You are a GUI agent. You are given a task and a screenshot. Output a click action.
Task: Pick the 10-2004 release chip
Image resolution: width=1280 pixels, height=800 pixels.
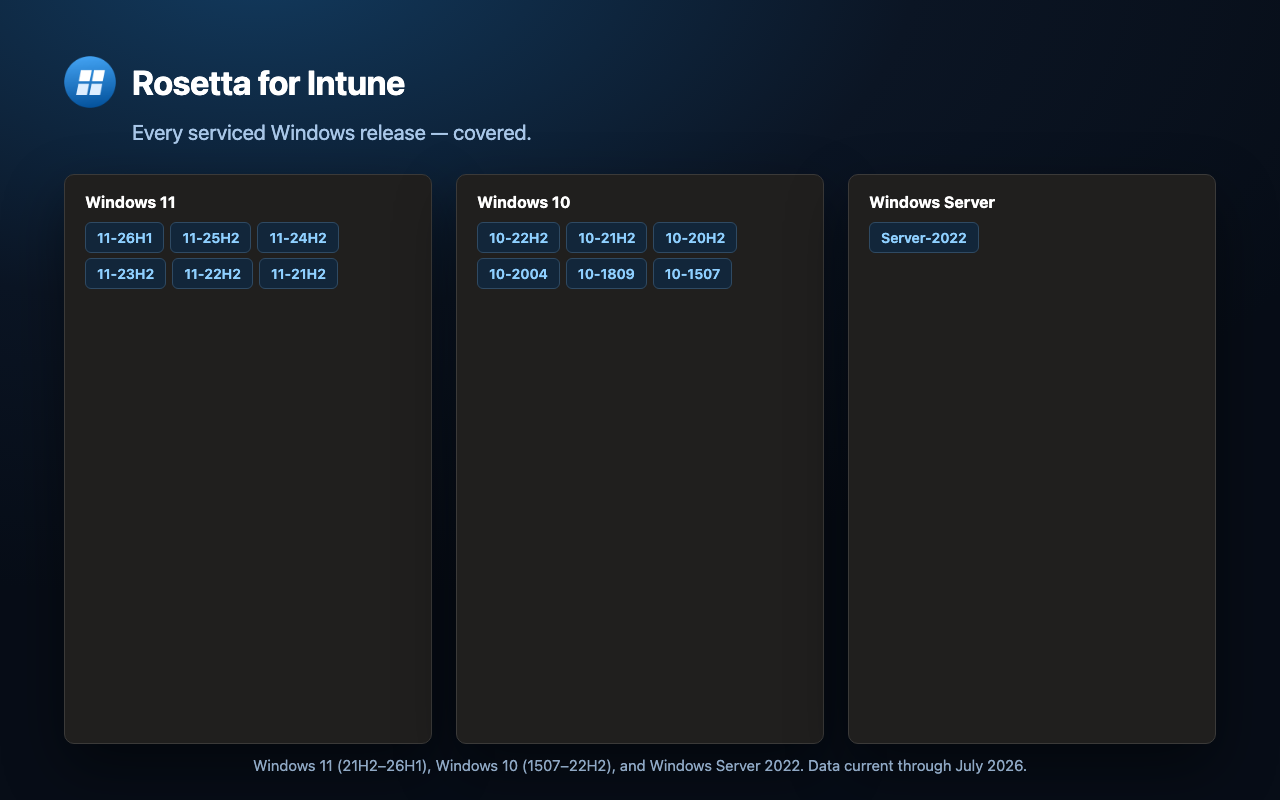pyautogui.click(x=518, y=274)
